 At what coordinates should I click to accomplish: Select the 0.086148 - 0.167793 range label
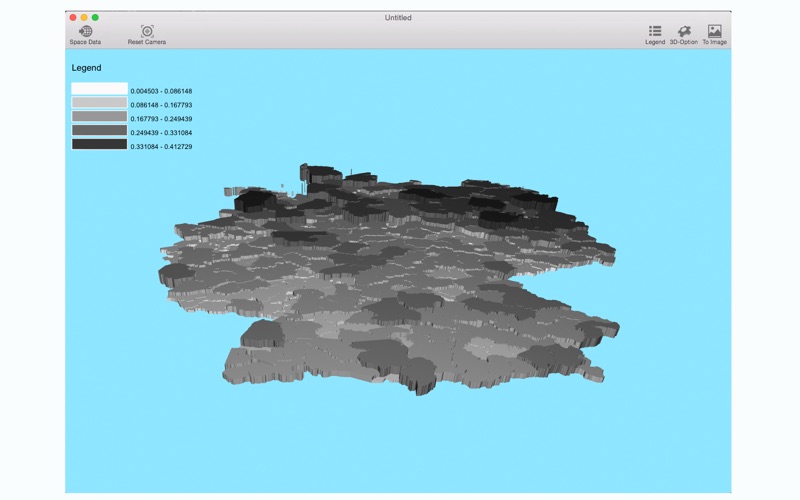[161, 105]
